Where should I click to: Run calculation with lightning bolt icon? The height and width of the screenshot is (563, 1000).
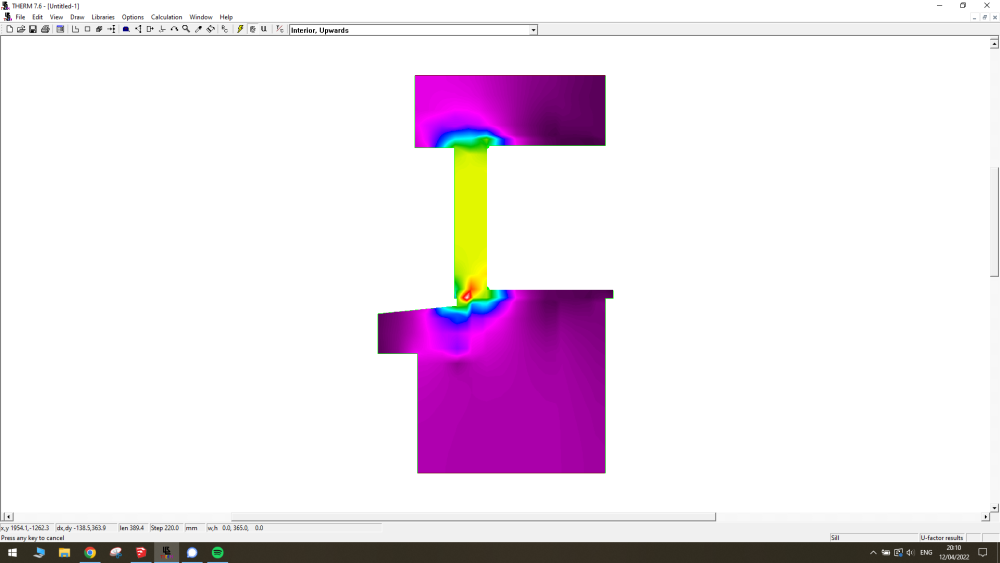pyautogui.click(x=240, y=29)
